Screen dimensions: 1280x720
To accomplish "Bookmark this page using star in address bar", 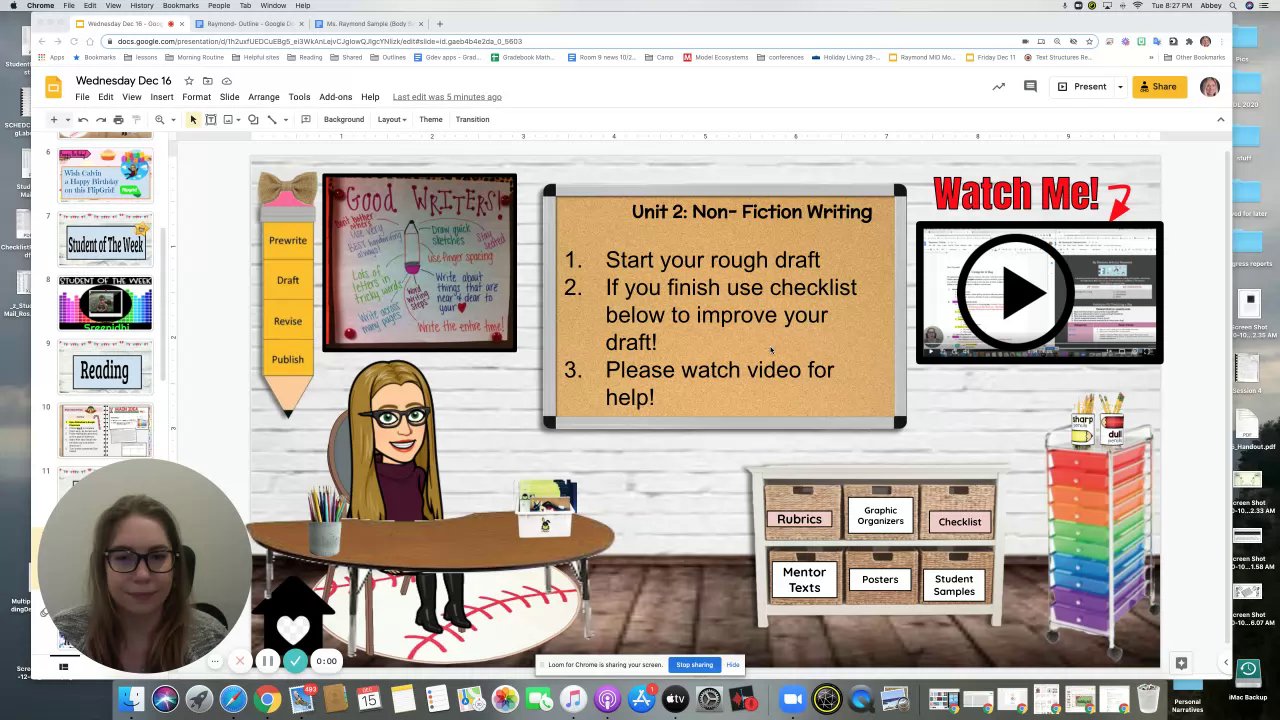I will click(x=1089, y=41).
